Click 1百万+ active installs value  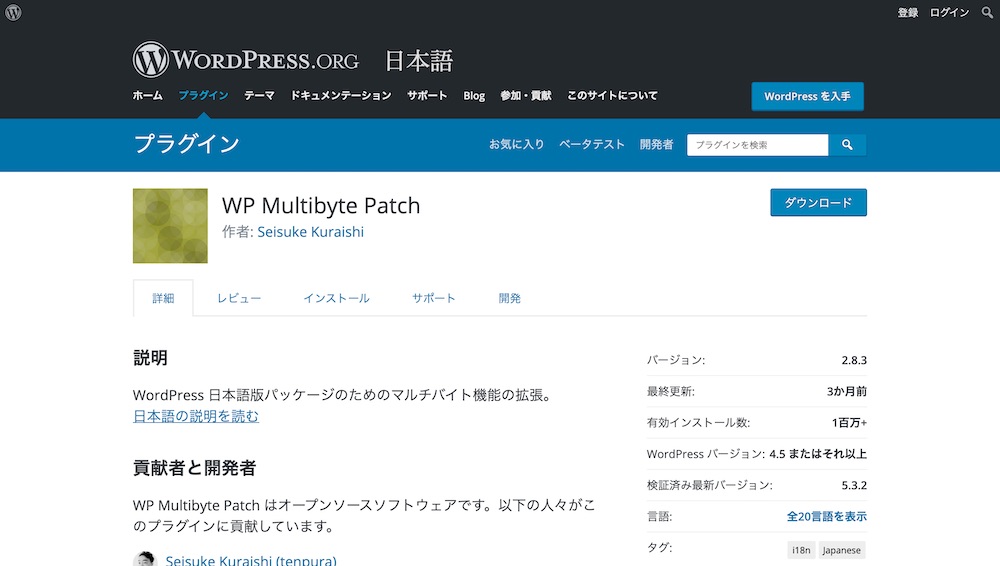click(x=849, y=422)
